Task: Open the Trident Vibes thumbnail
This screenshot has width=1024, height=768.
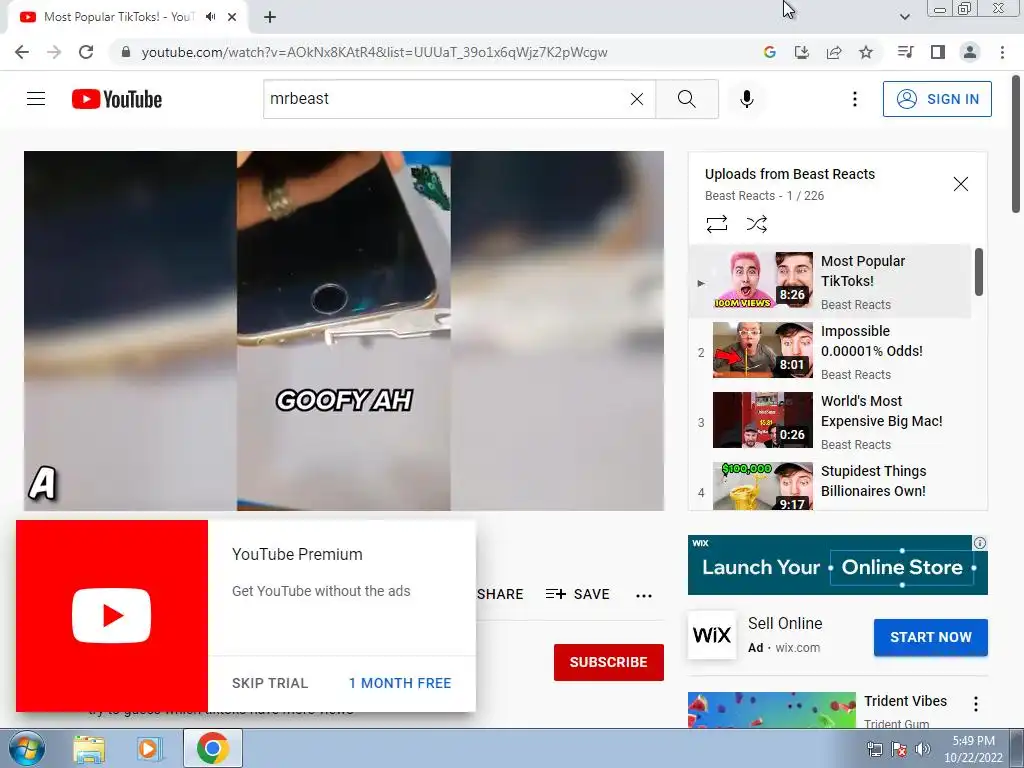Action: [771, 710]
